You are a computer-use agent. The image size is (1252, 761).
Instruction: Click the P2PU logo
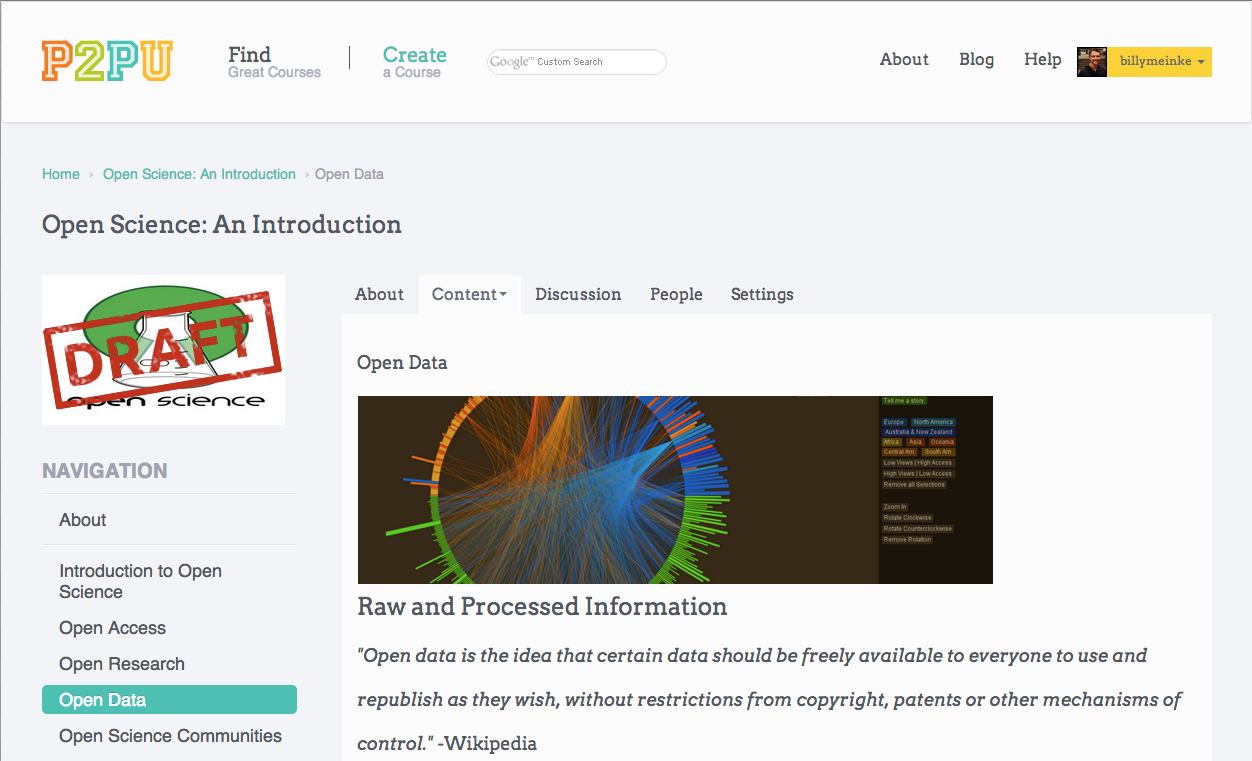click(106, 61)
